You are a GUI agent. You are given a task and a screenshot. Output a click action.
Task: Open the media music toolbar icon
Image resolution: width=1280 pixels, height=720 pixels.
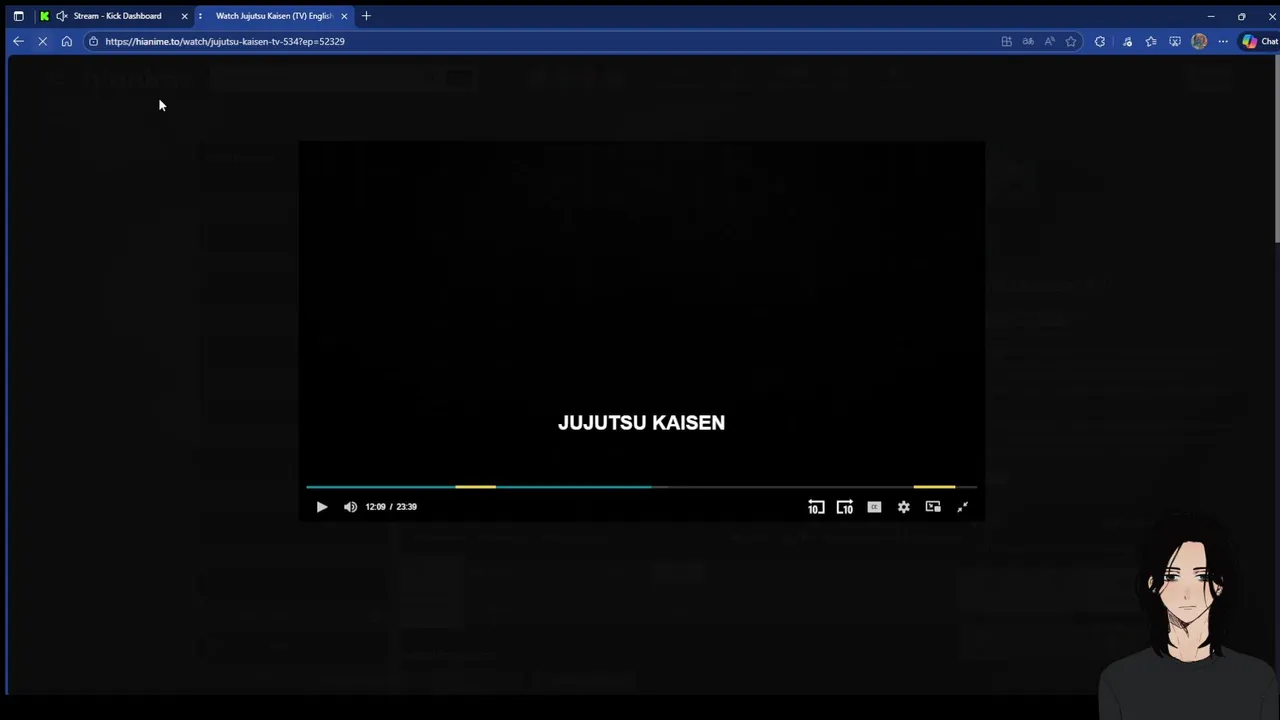coord(1127,41)
